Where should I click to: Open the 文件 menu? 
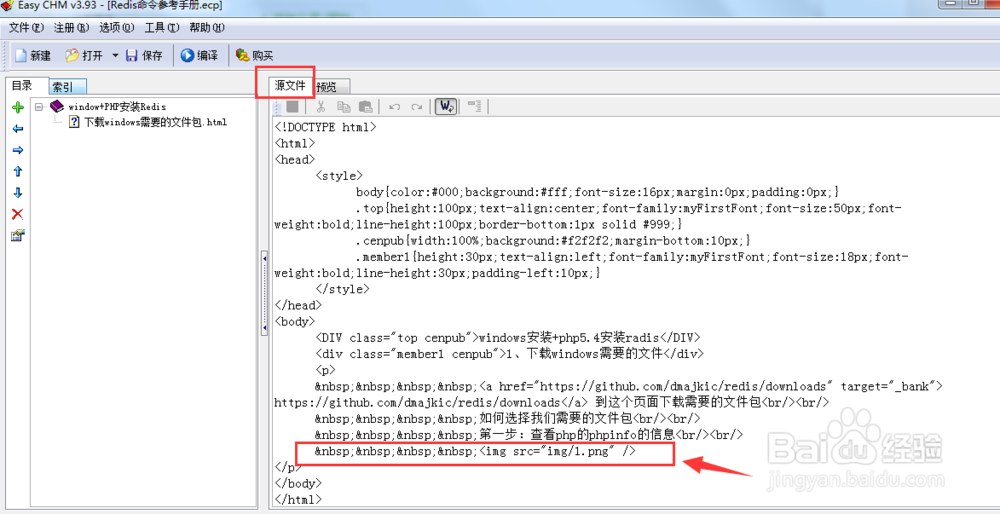coord(26,27)
